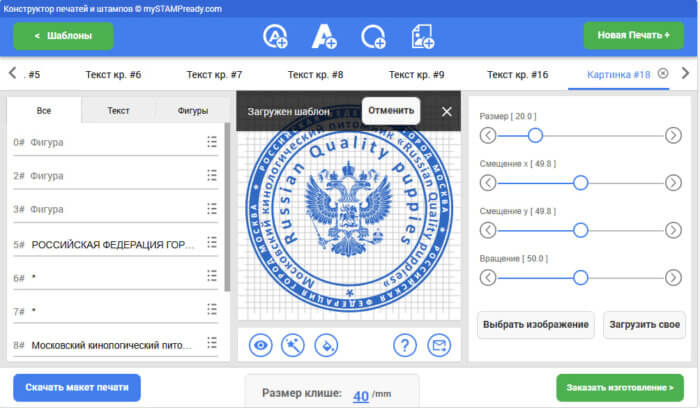Select layer 3# Фигура

[115, 209]
